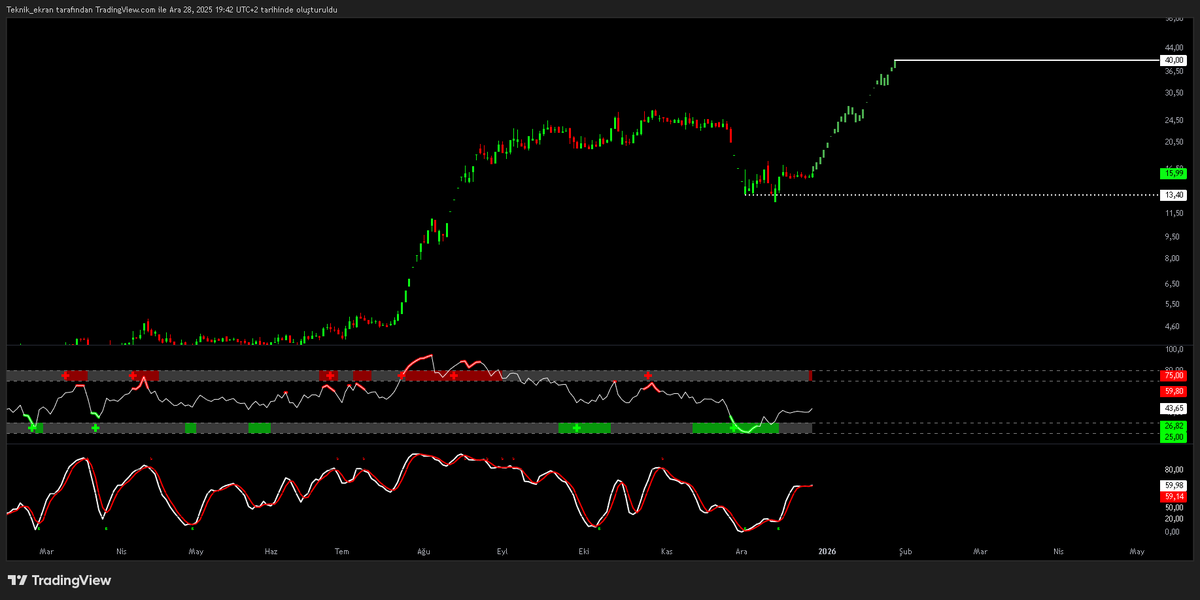Select the white 59,98 stochastic label
1200x600 pixels.
[x=1173, y=485]
